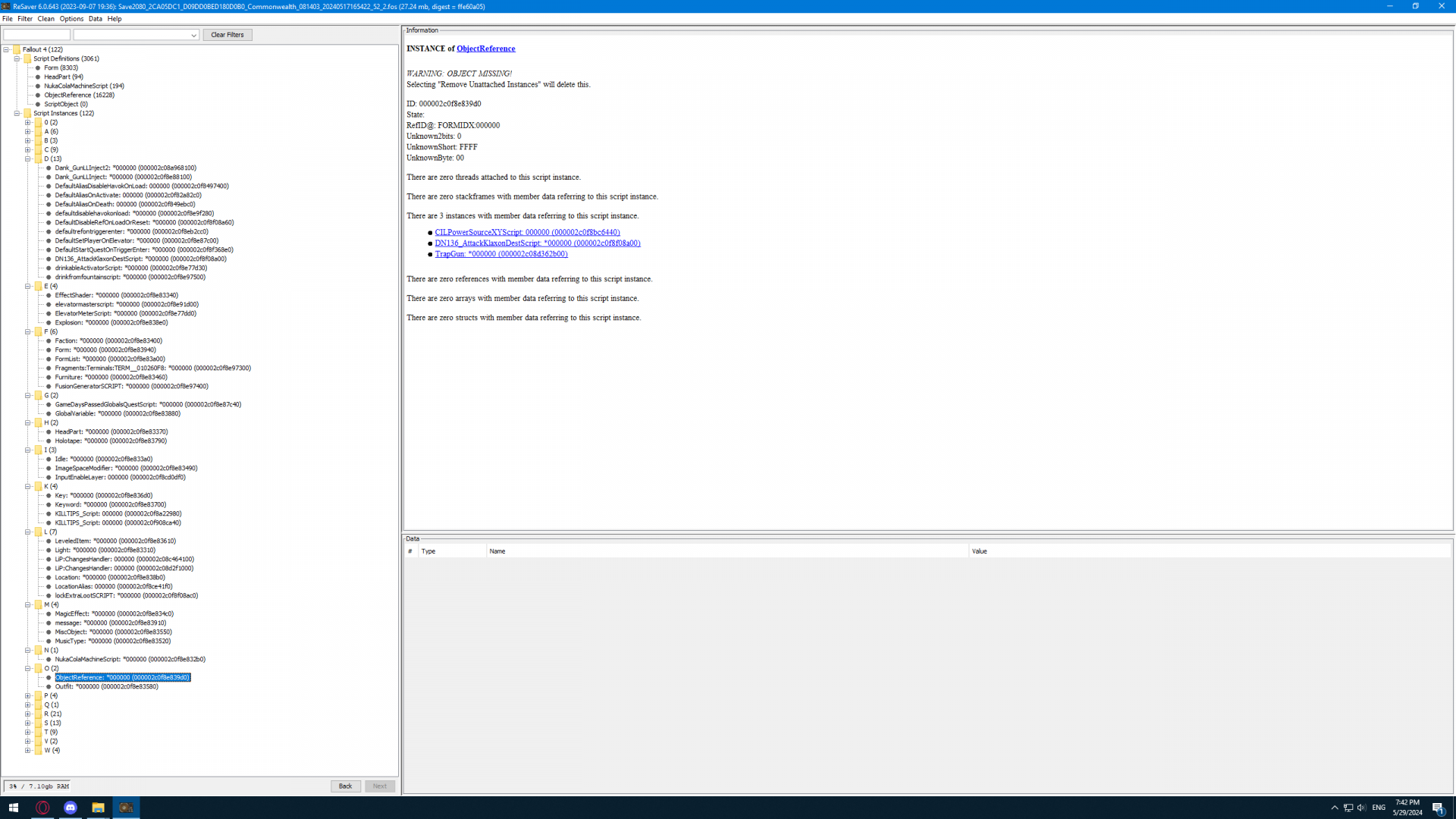The height and width of the screenshot is (819, 1456).
Task: Click the Clear Filters button
Action: click(227, 35)
